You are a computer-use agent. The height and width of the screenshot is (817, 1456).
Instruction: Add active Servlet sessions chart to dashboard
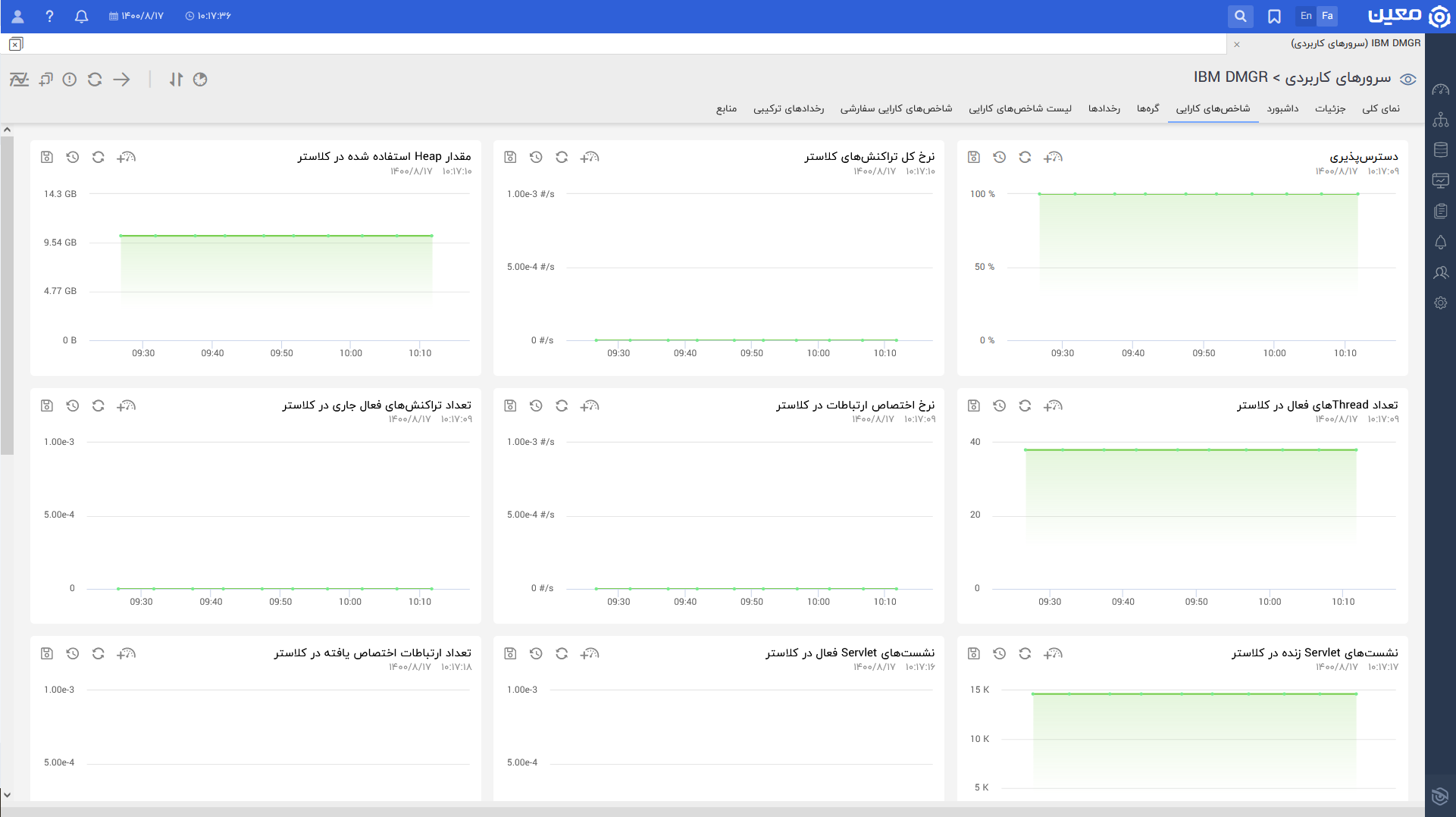[589, 653]
